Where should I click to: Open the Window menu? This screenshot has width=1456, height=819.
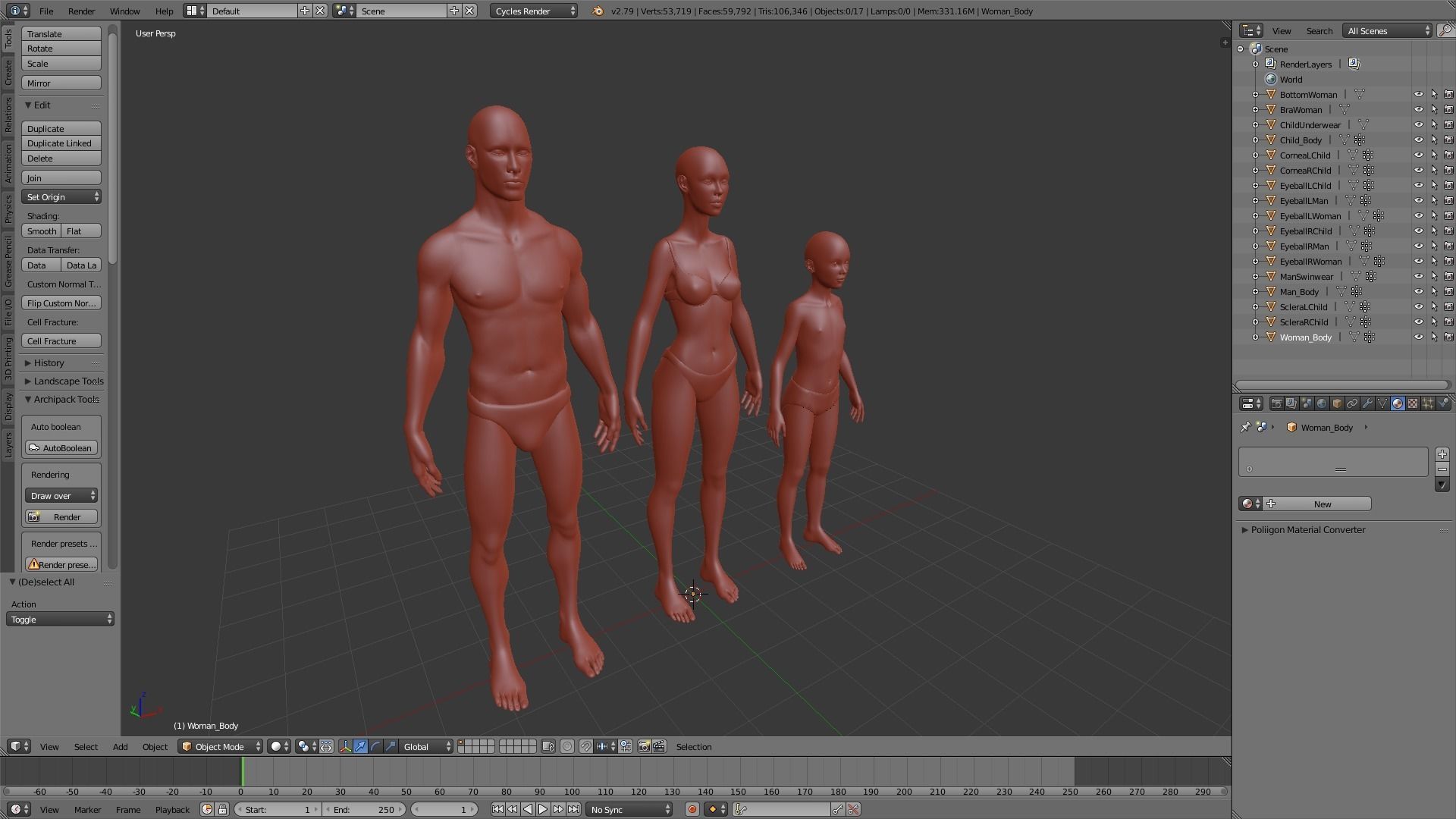click(x=124, y=11)
